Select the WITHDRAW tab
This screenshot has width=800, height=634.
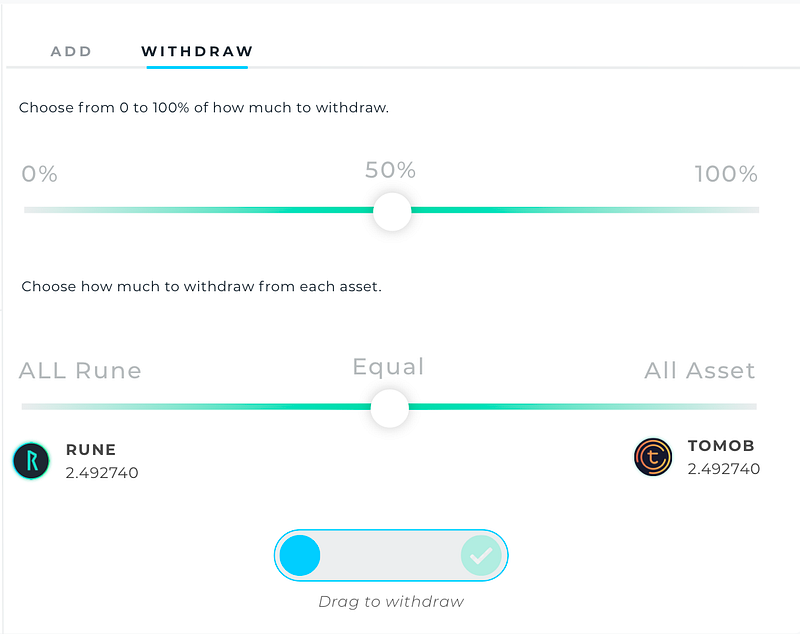tap(197, 51)
